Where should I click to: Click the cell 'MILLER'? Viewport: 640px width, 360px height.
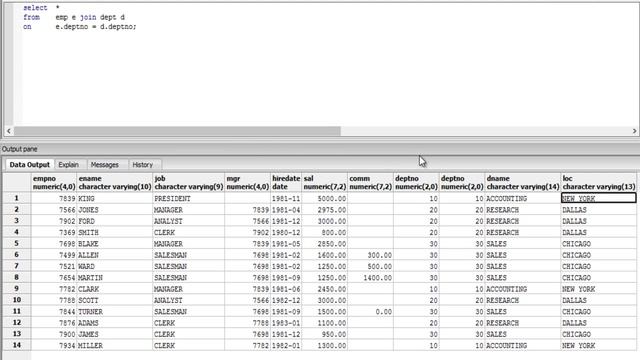point(115,345)
